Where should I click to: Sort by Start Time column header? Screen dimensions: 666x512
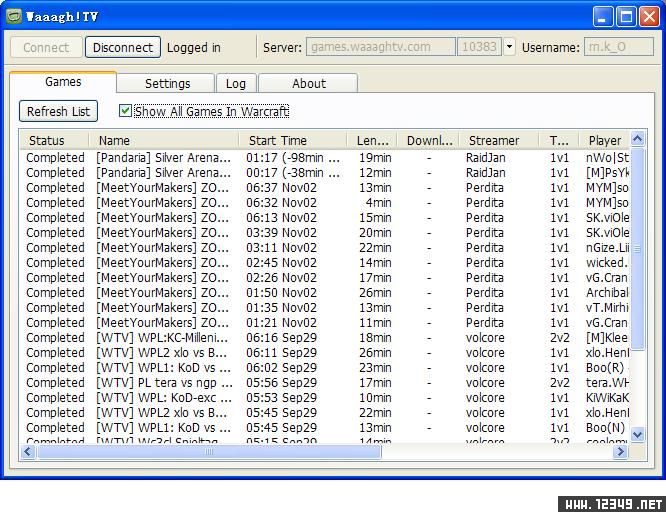coord(293,141)
